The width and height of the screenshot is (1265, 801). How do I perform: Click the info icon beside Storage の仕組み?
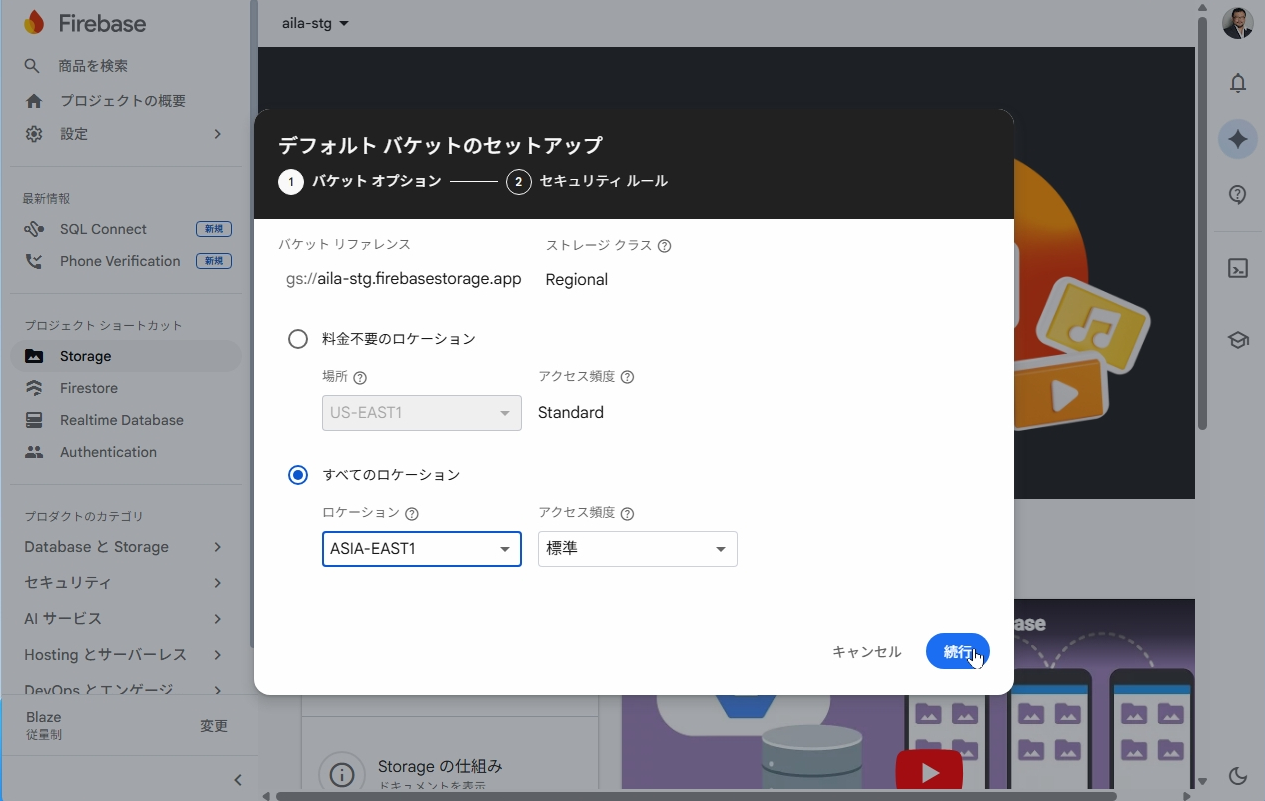tap(342, 774)
